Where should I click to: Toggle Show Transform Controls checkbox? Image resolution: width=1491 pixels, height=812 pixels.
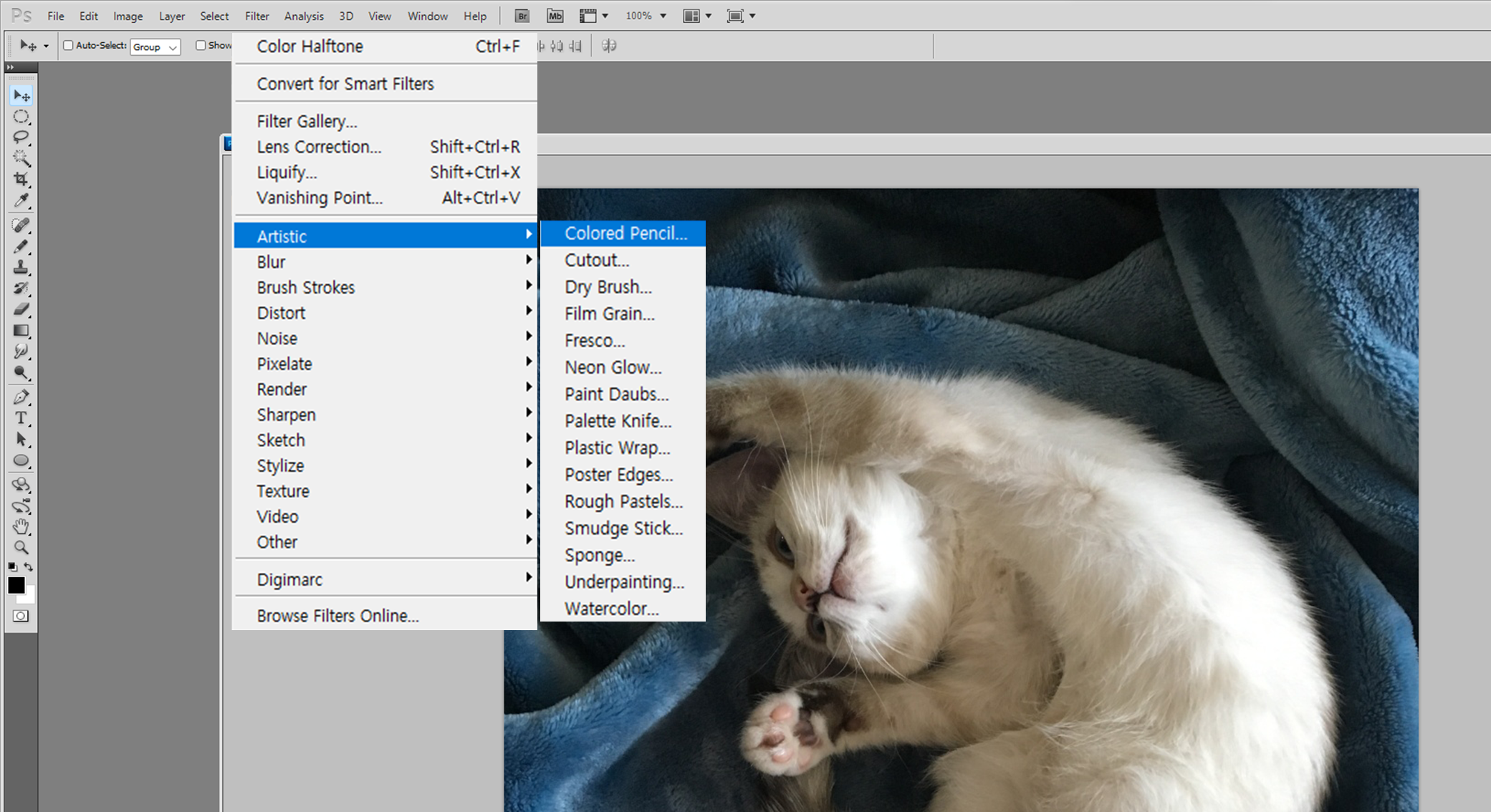tap(201, 46)
